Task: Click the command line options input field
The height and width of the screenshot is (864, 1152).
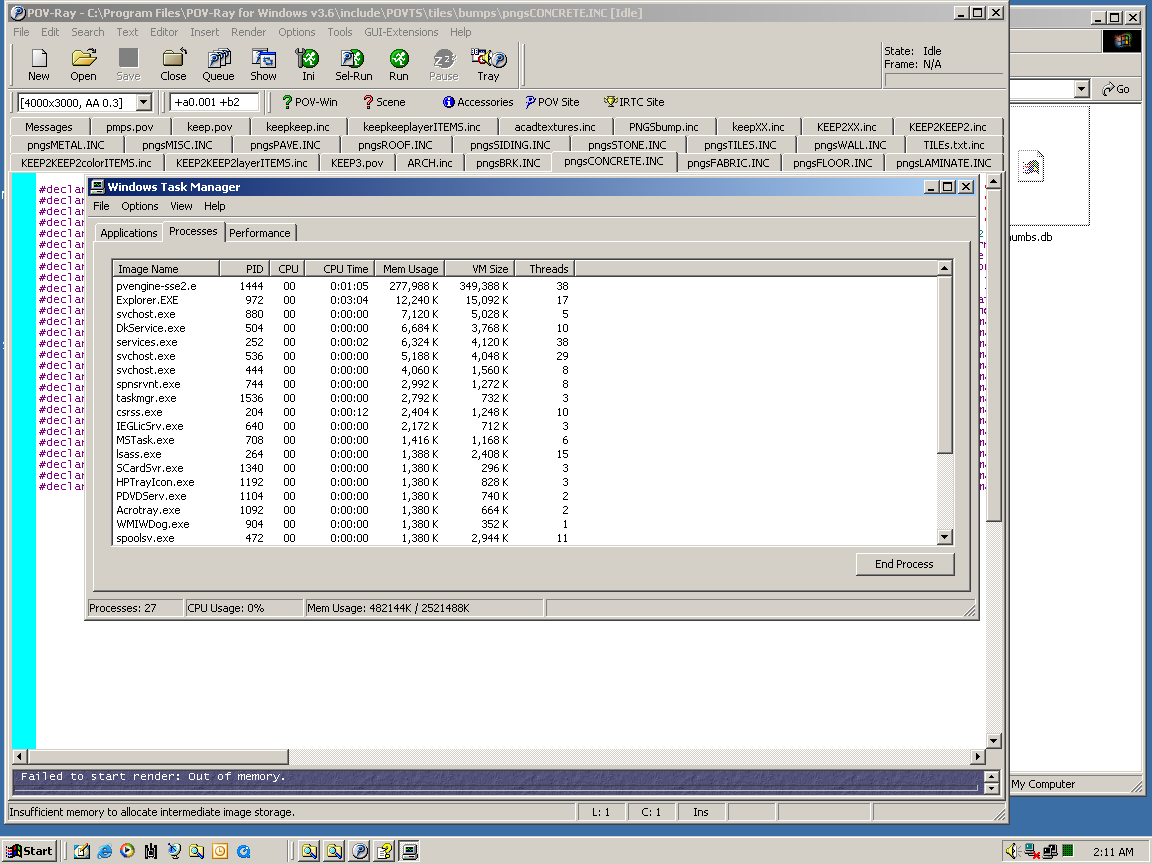Action: tap(215, 102)
